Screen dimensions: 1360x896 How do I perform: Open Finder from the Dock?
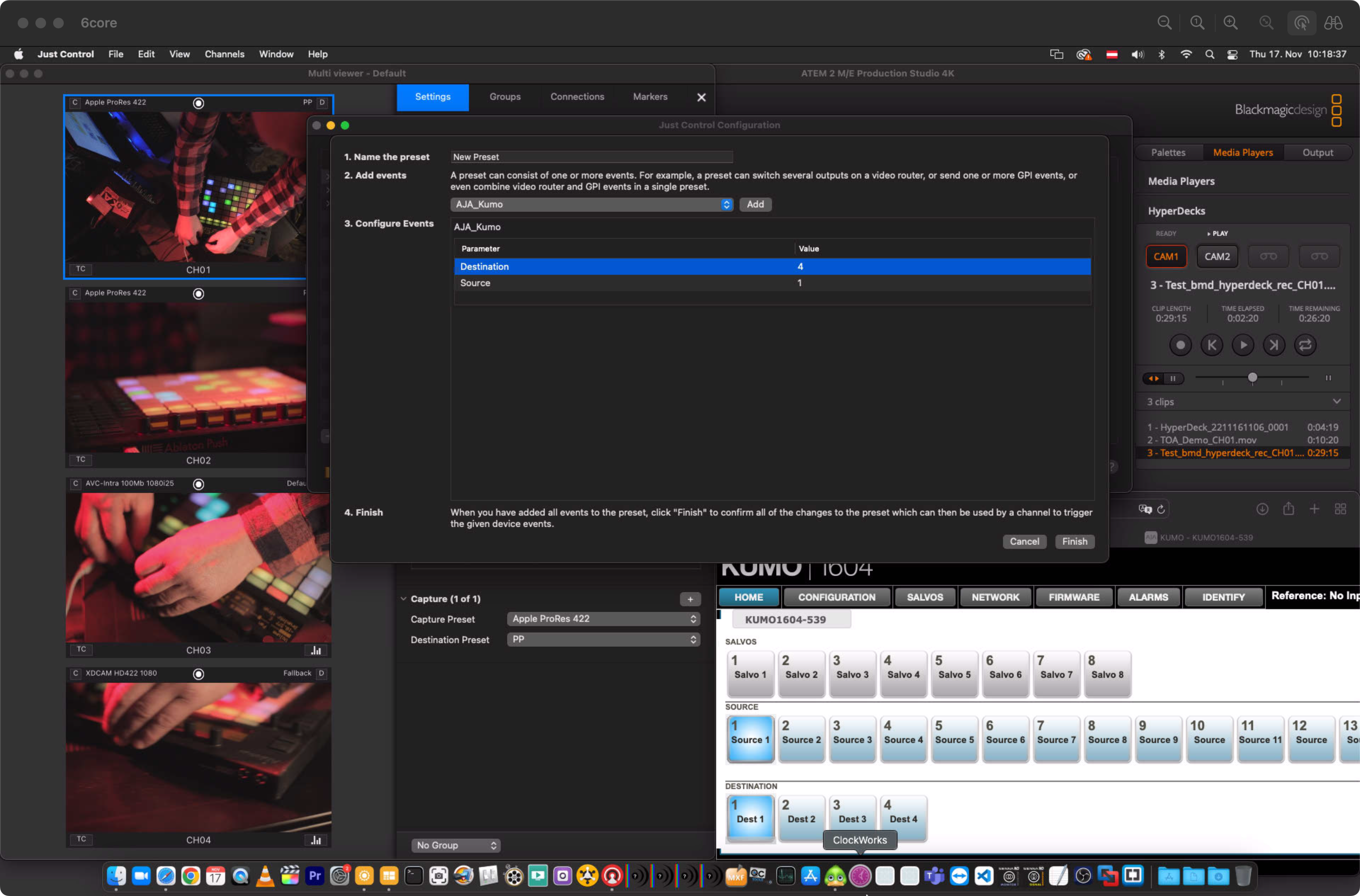tap(116, 876)
